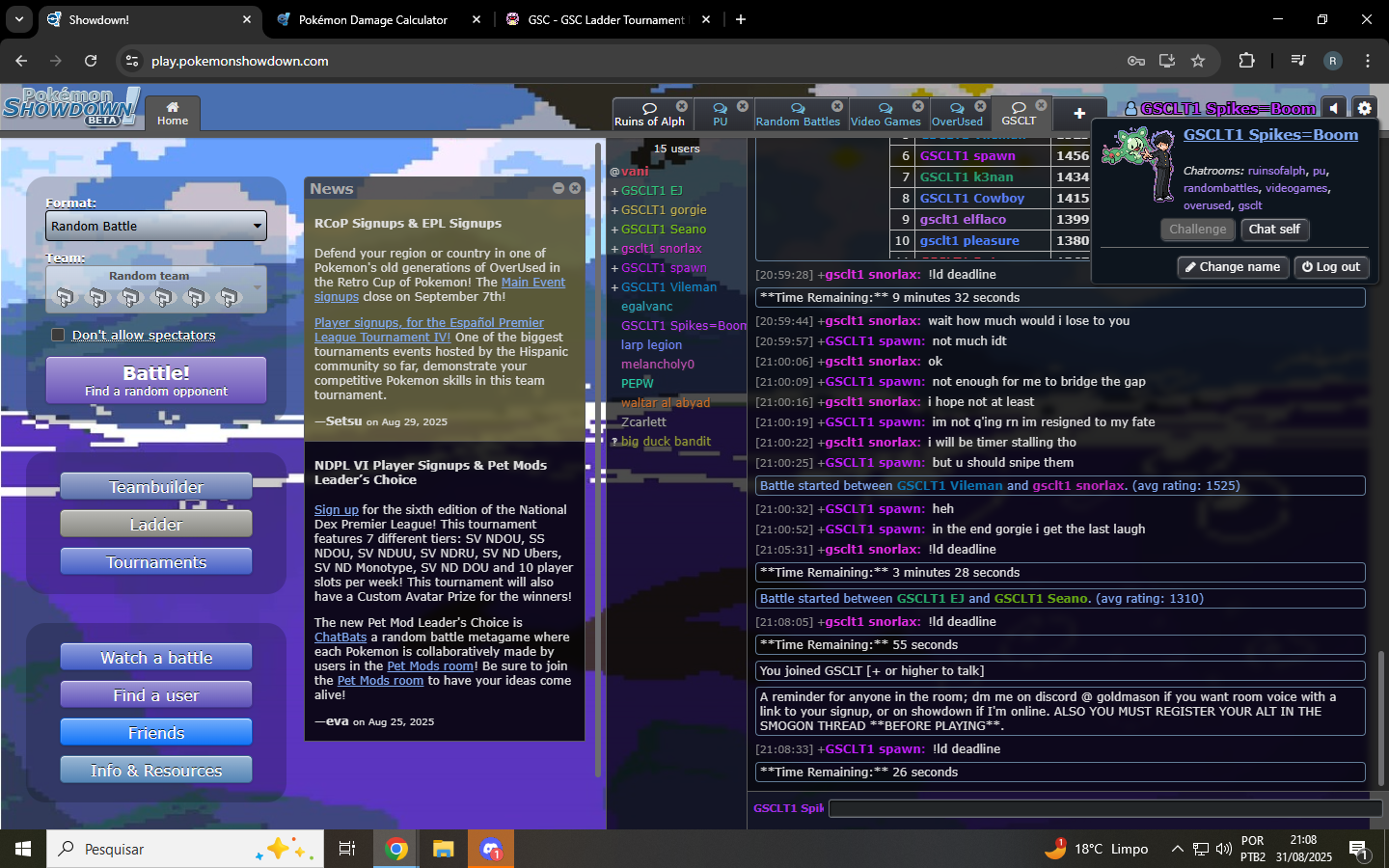Open Chrome from the taskbar

[395, 849]
